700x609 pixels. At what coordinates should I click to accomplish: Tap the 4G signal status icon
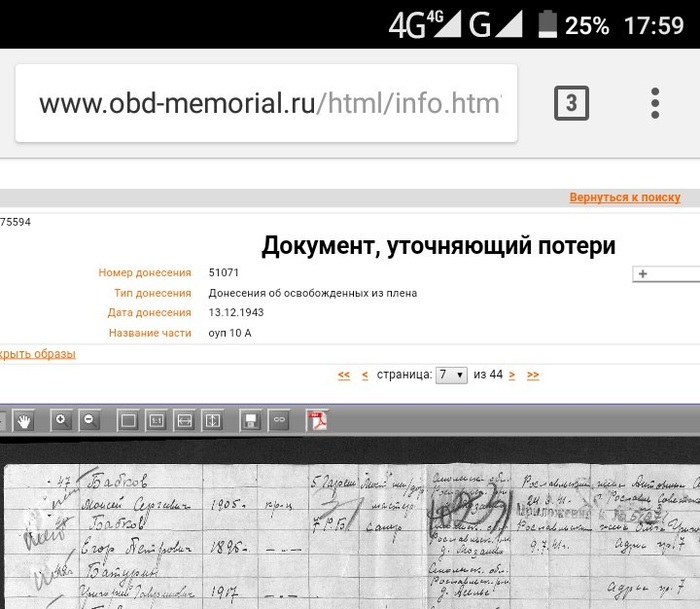click(x=425, y=25)
